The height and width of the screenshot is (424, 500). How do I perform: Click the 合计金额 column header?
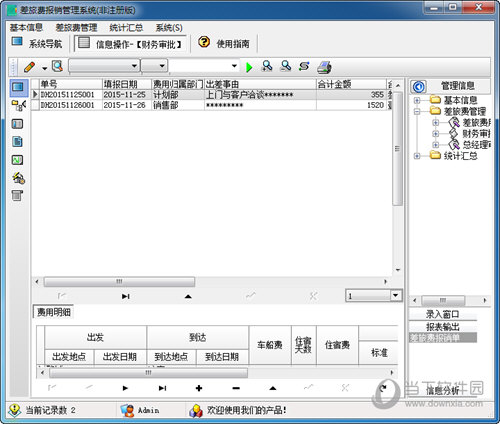click(x=351, y=84)
